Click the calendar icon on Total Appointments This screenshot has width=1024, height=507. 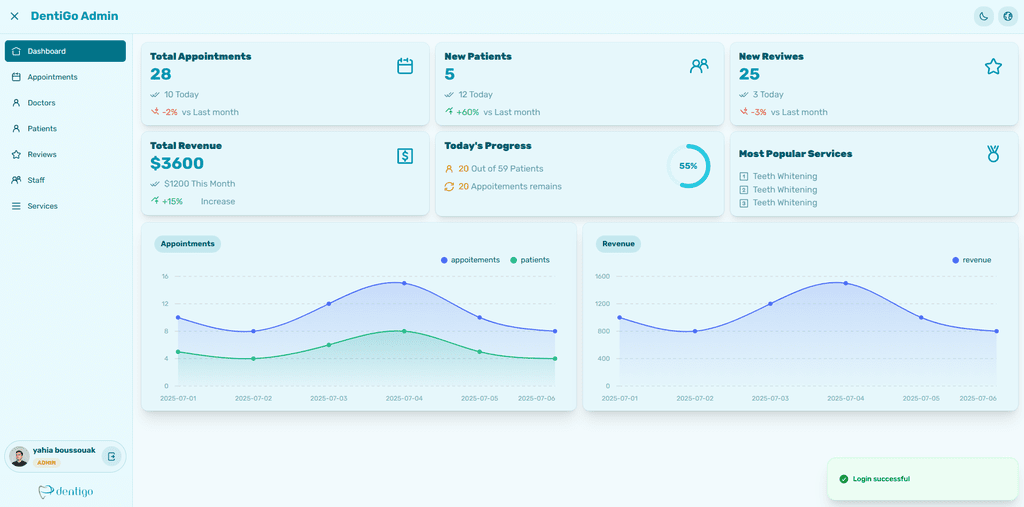pos(405,66)
